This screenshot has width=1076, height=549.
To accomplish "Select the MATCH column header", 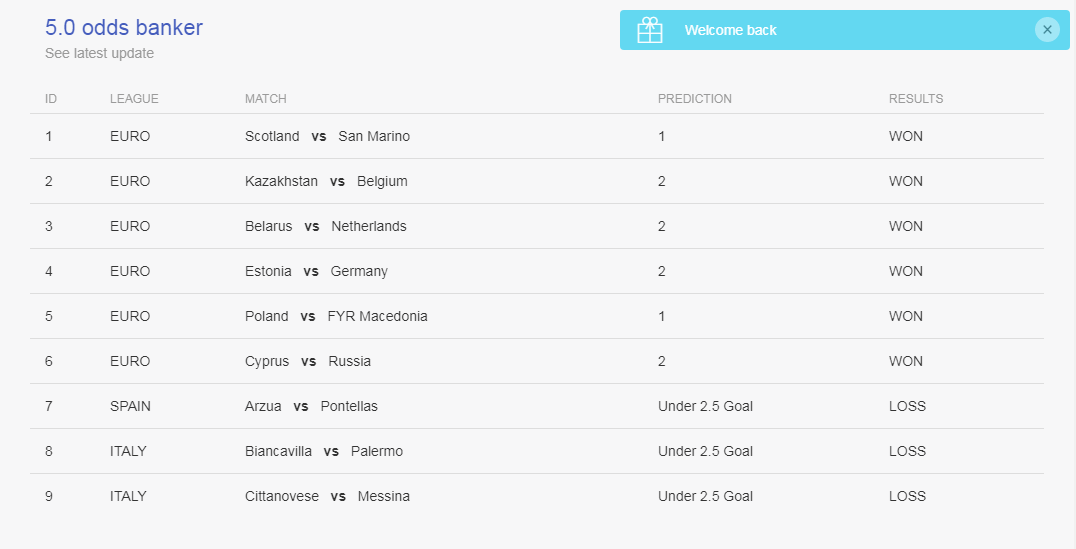I will [x=266, y=99].
